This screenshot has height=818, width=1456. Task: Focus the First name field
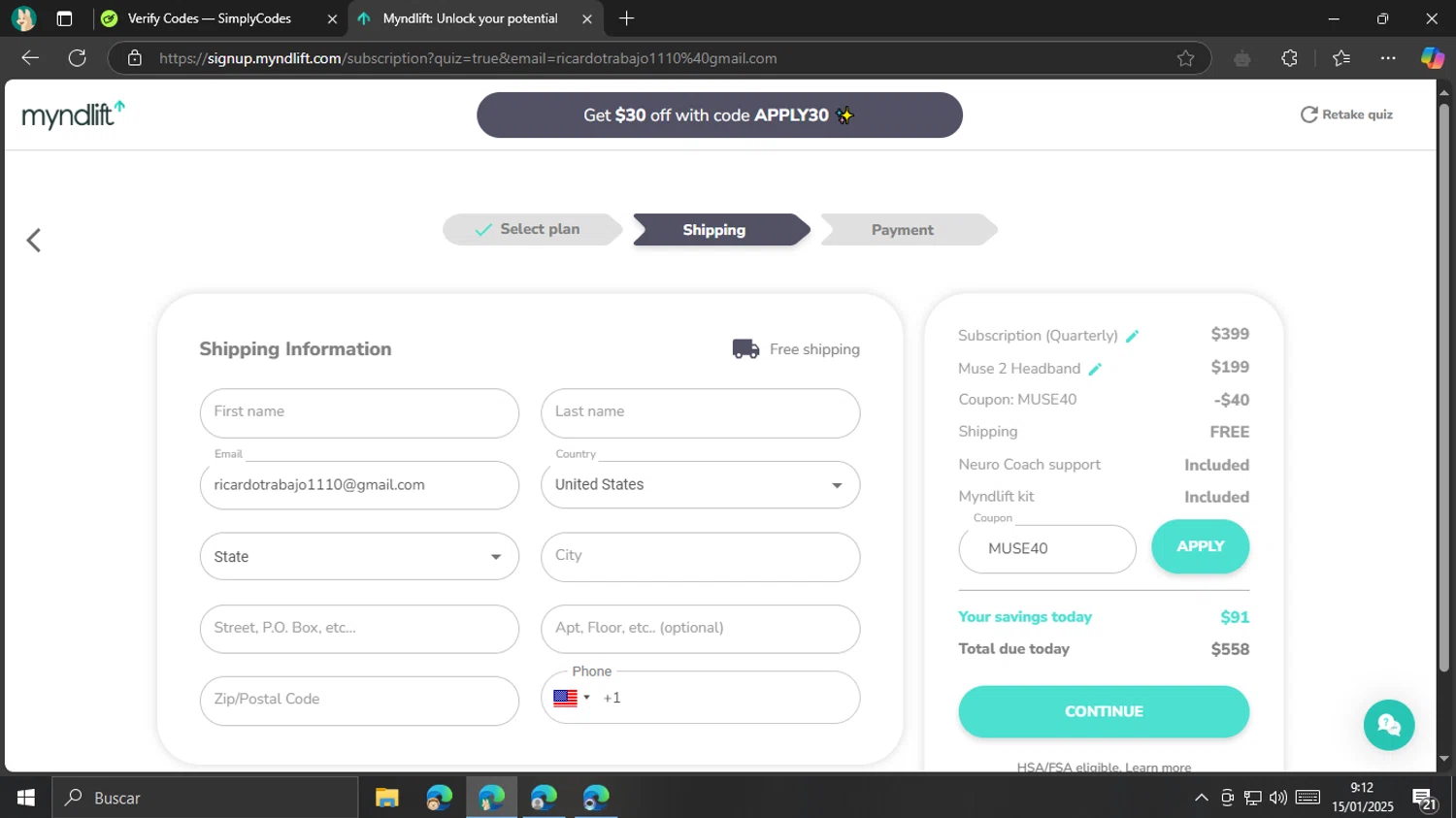coord(359,413)
